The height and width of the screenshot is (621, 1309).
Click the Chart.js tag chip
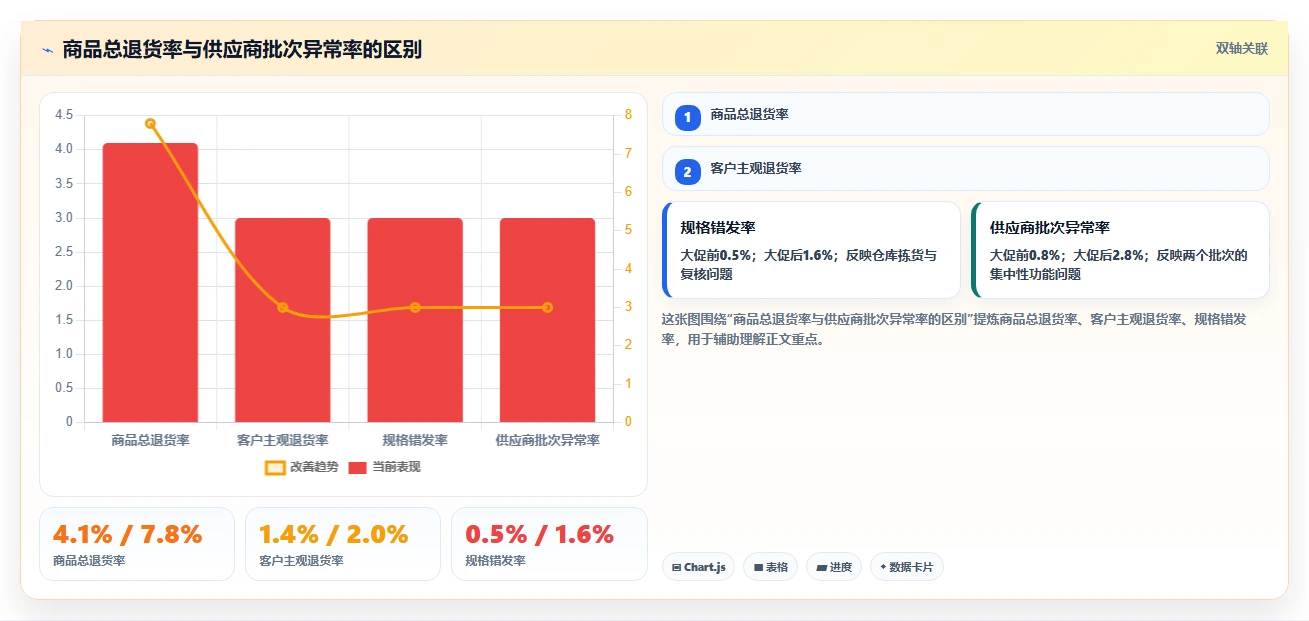click(698, 567)
